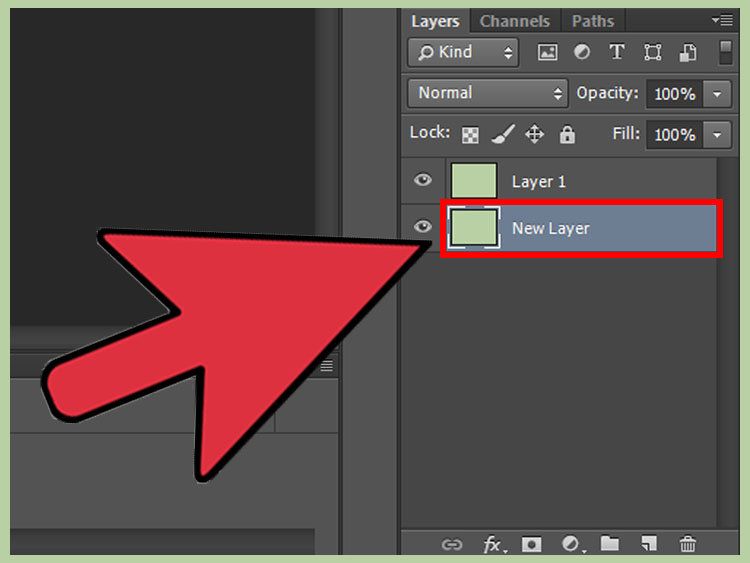Screen dimensions: 750x563
Task: Open the Opacity slider dropdown arrow
Action: coord(717,94)
